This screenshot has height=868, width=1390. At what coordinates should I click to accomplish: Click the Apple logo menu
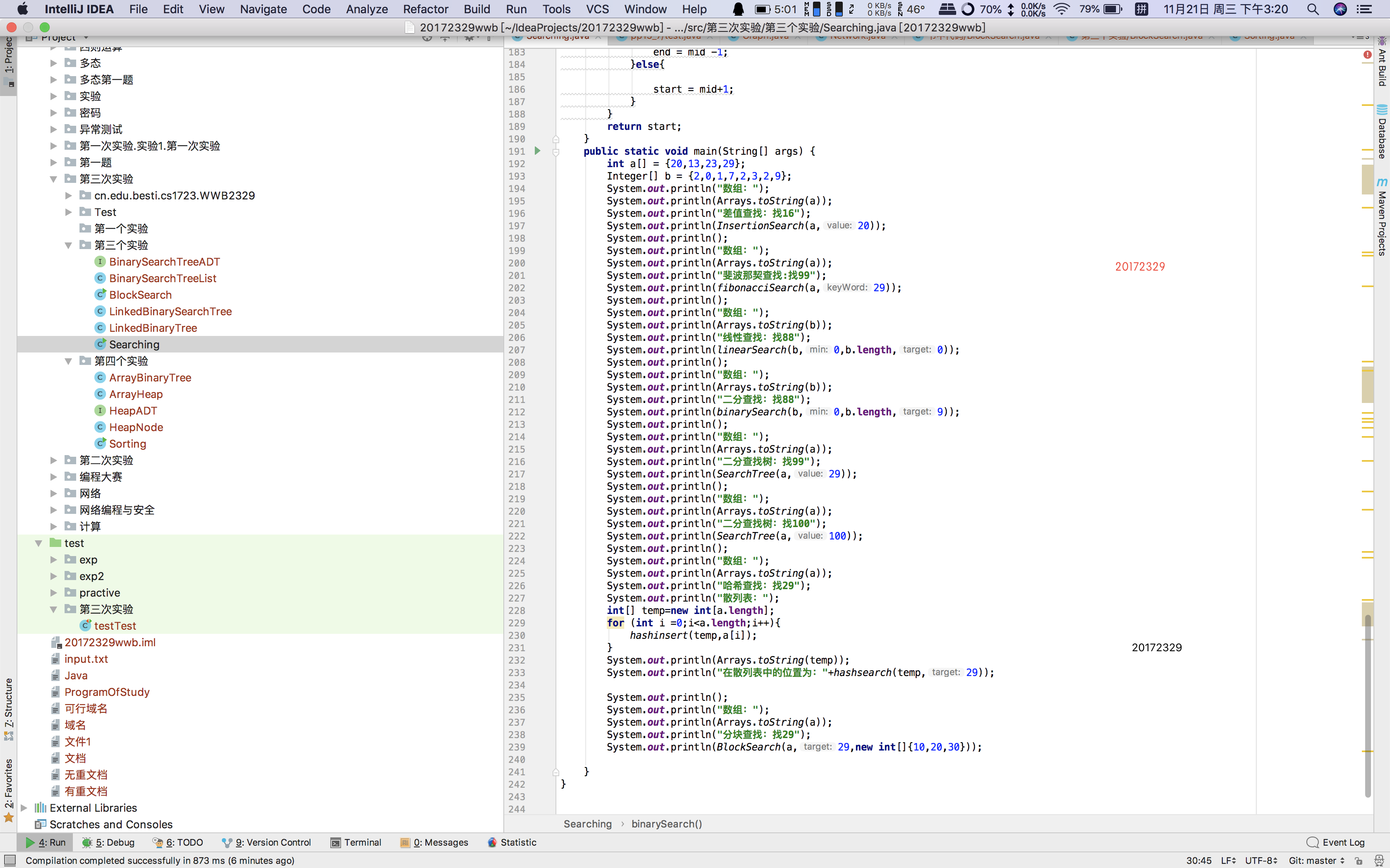pyautogui.click(x=22, y=9)
